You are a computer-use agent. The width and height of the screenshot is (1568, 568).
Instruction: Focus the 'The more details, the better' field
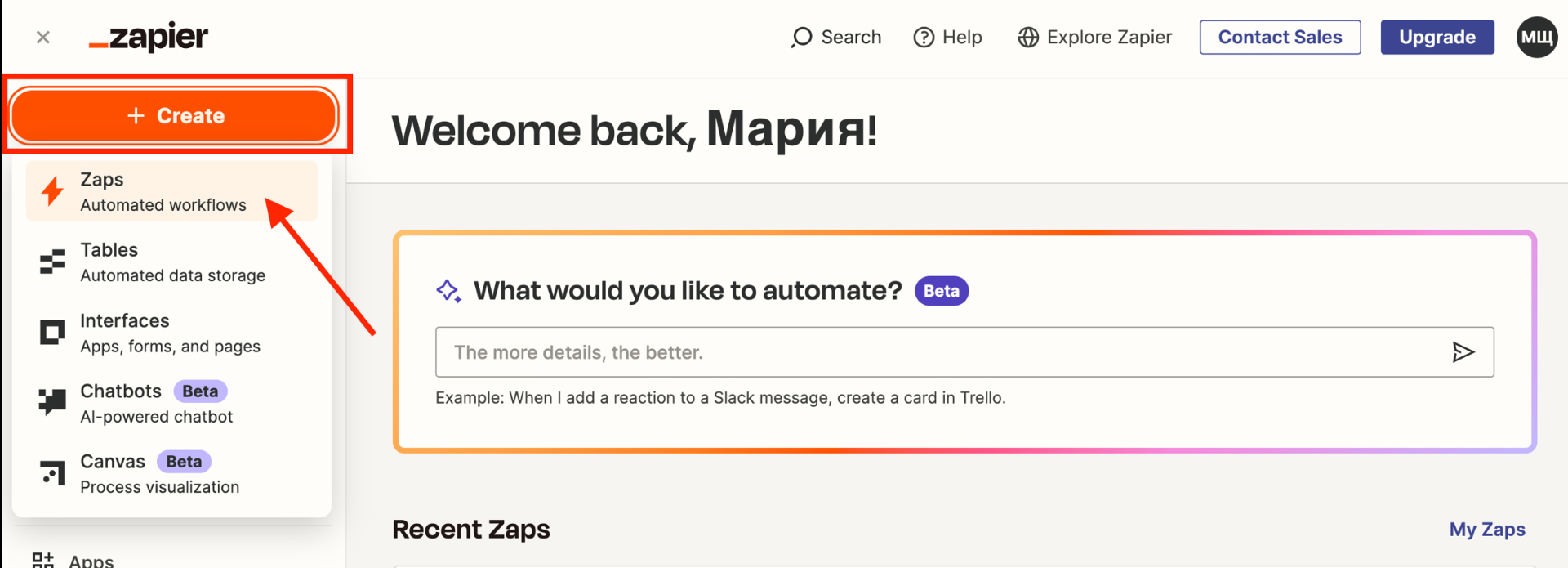939,352
